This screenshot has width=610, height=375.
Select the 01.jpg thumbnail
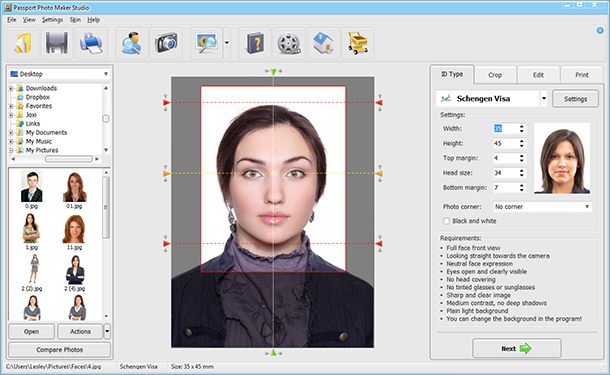74,189
